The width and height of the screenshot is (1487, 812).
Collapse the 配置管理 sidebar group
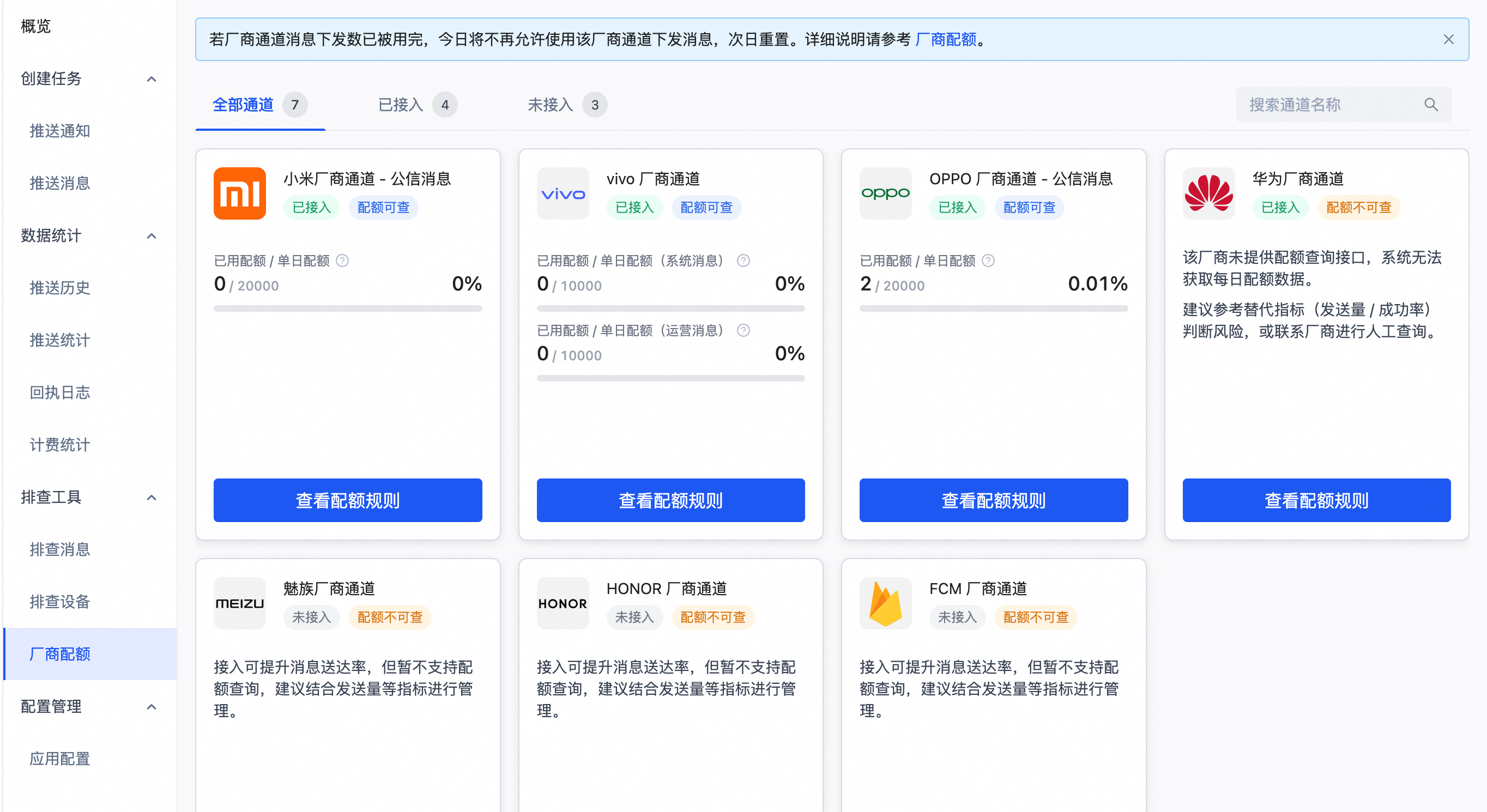coord(151,707)
